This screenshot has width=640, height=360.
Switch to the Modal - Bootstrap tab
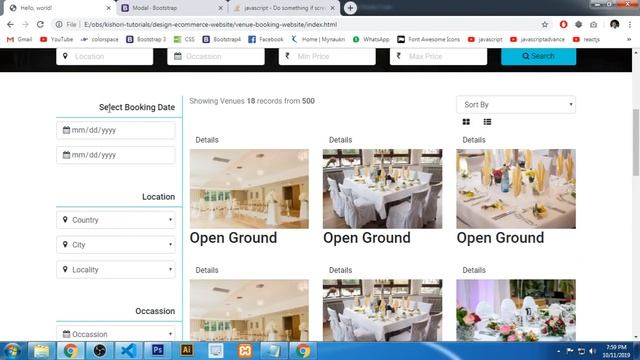tap(171, 8)
